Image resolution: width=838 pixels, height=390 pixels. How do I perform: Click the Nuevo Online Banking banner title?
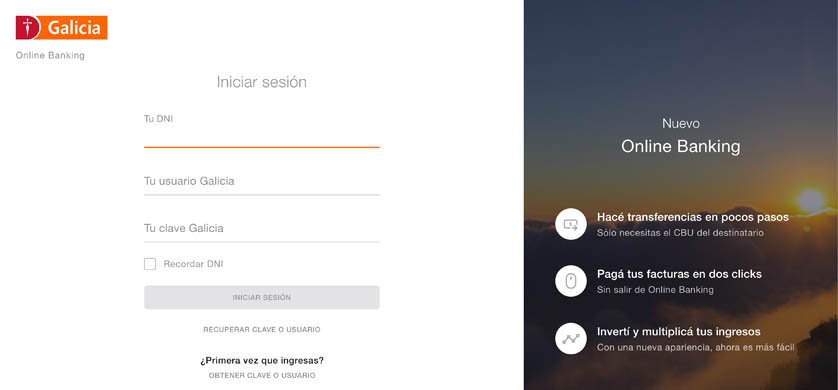click(x=681, y=136)
